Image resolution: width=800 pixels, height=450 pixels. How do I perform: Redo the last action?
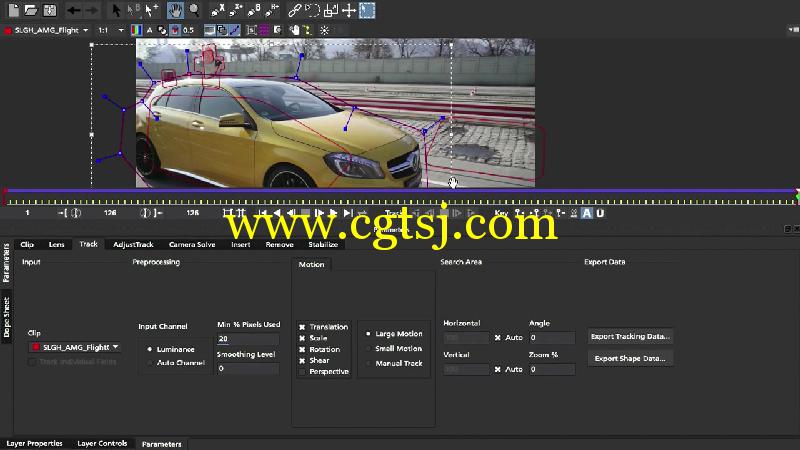tap(92, 10)
